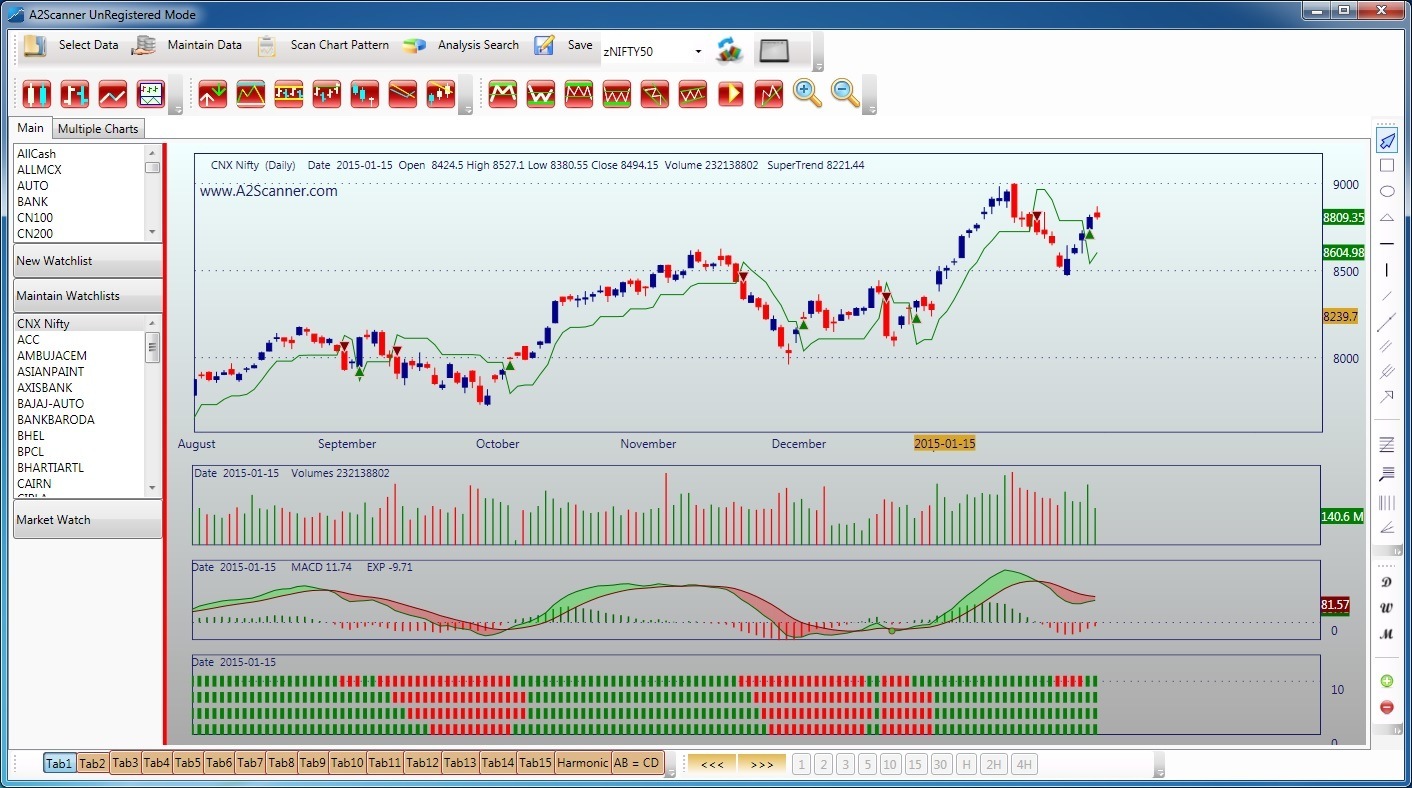1412x788 pixels.
Task: Click the W pattern scan icon
Action: tap(541, 94)
